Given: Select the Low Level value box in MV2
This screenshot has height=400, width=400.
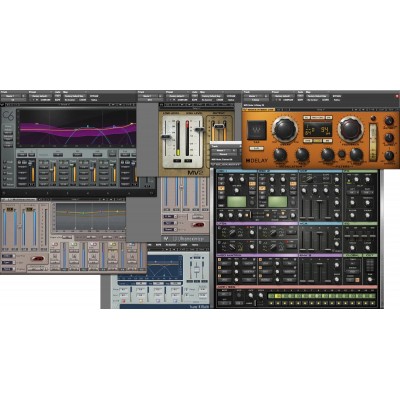Looking at the screenshot, I should 177,161.
